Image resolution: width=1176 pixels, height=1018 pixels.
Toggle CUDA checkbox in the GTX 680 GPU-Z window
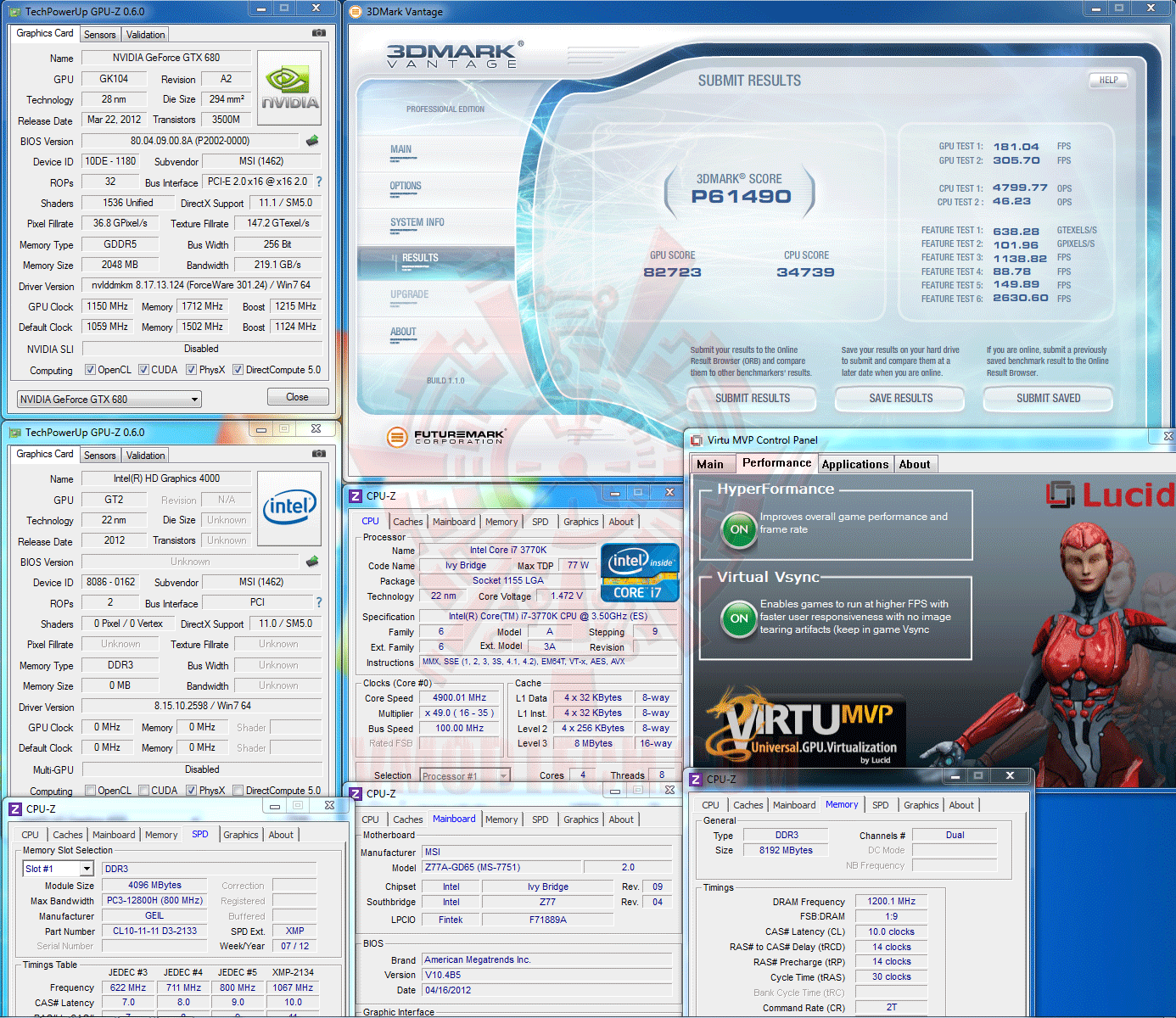tap(144, 370)
